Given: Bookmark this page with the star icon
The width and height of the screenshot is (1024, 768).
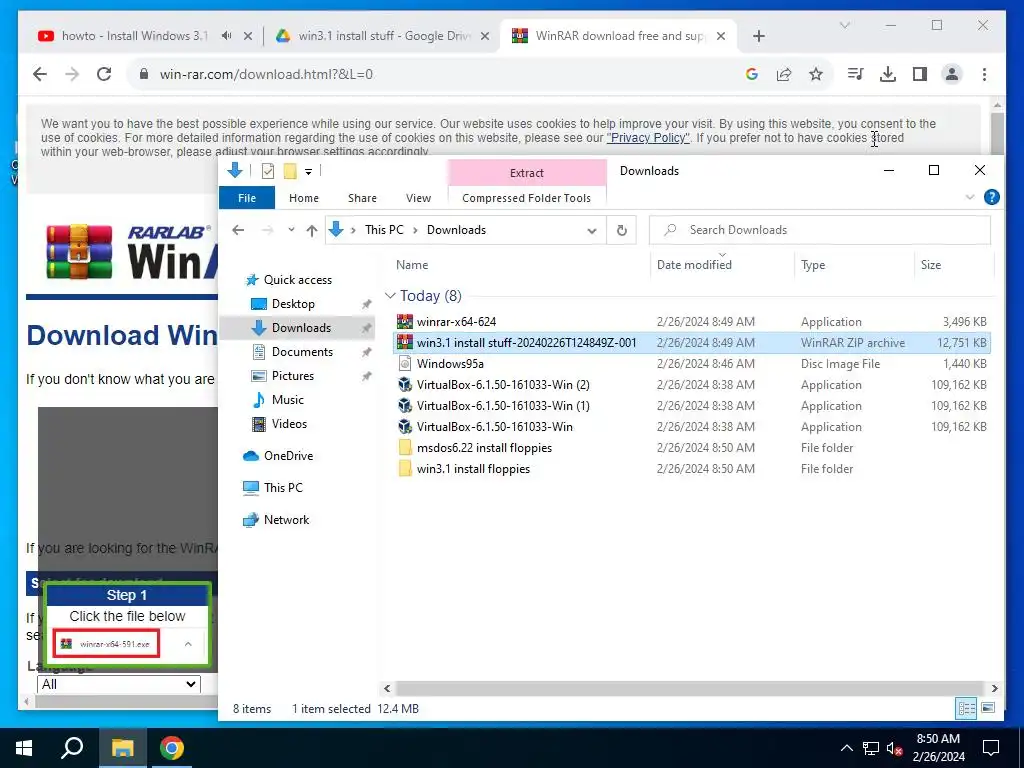Looking at the screenshot, I should [816, 74].
